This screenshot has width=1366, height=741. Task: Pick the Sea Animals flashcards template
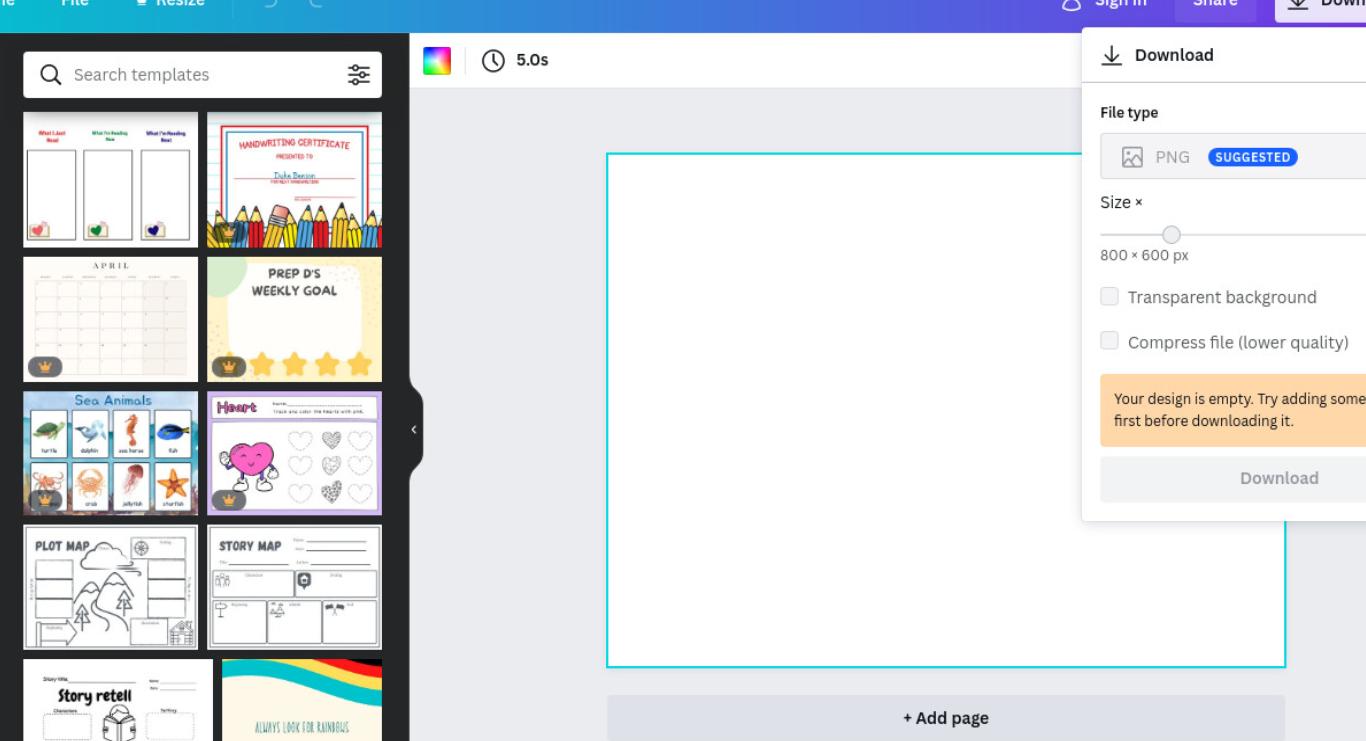coord(111,453)
